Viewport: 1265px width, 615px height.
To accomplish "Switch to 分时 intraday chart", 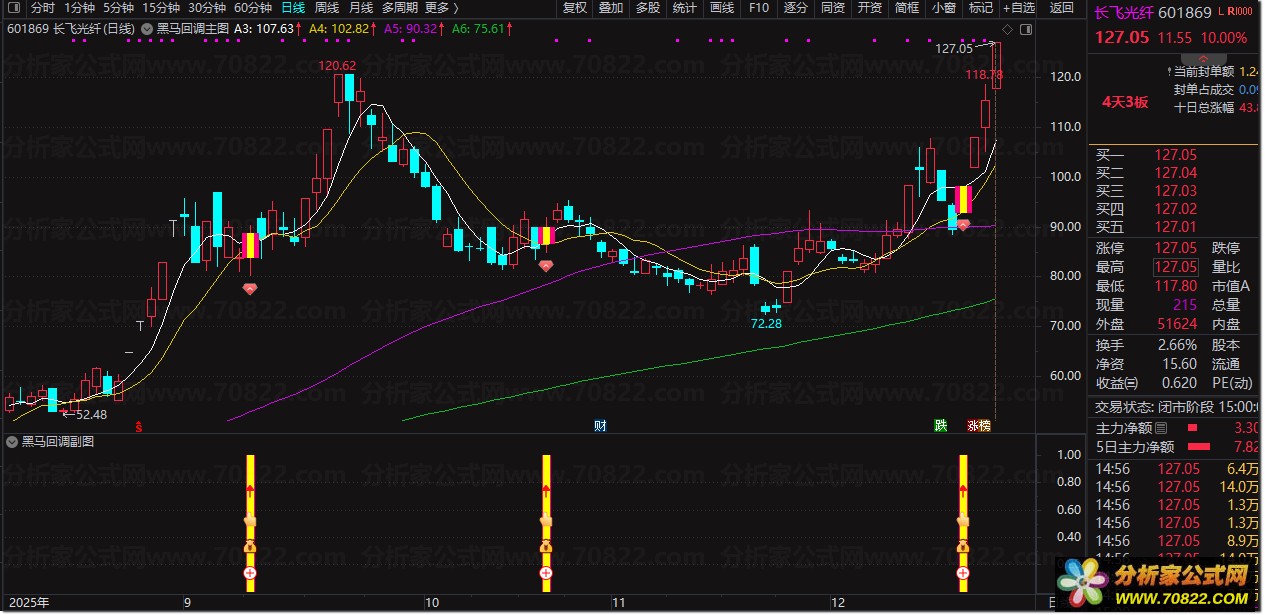I will point(43,8).
